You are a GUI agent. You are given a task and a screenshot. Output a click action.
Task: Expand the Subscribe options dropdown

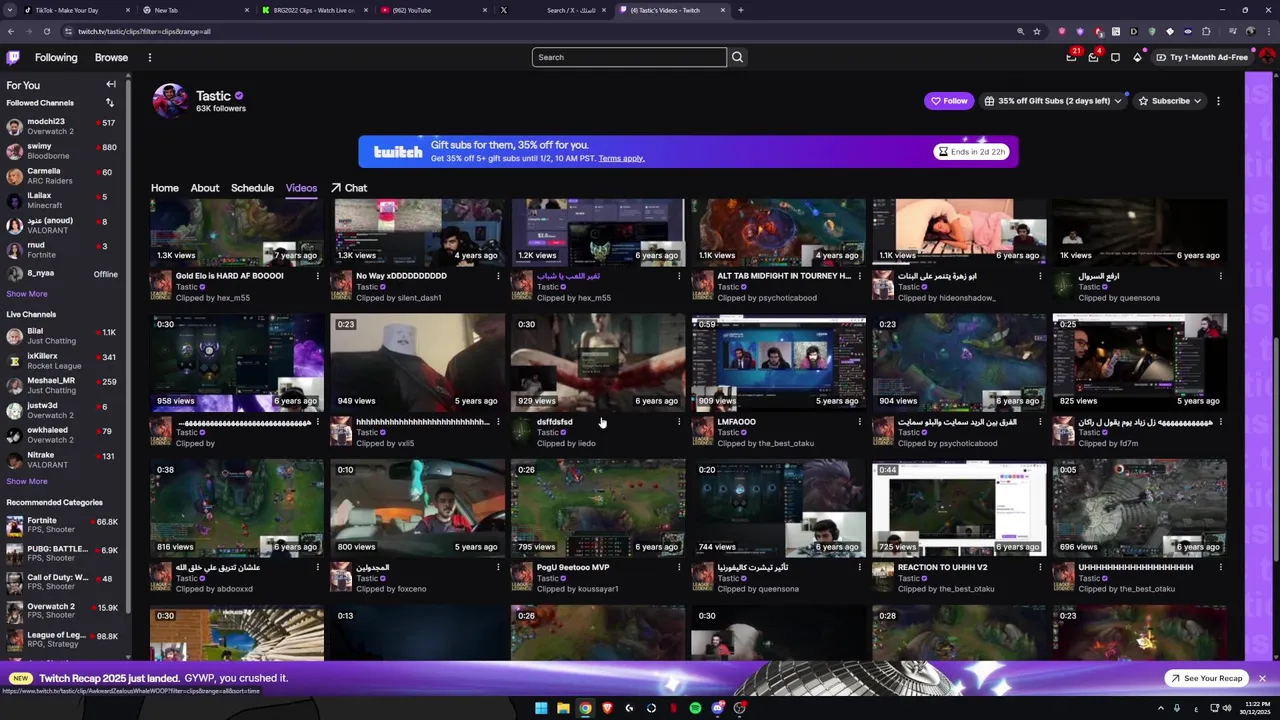1198,101
